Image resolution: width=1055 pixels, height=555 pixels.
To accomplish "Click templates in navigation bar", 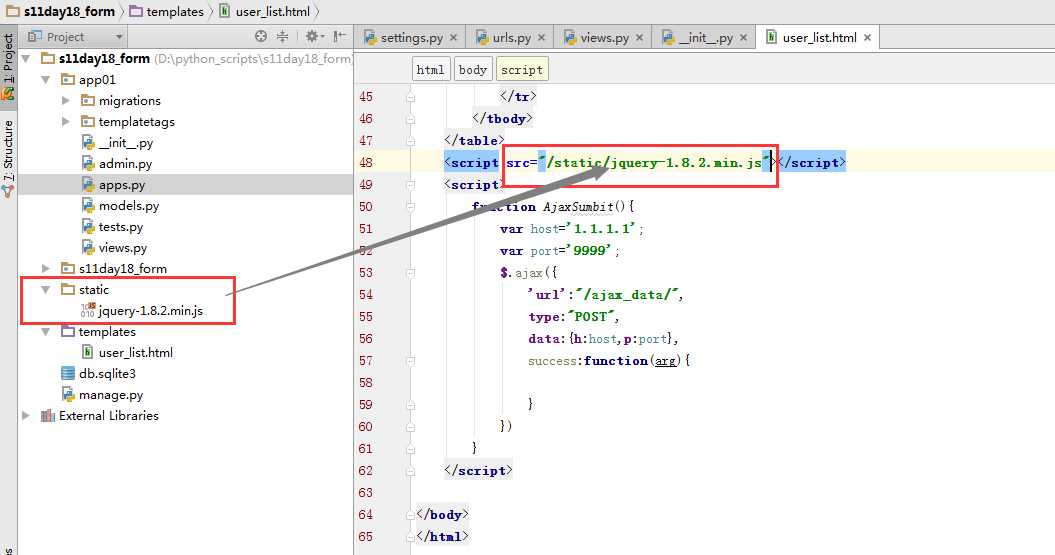I will 167,11.
